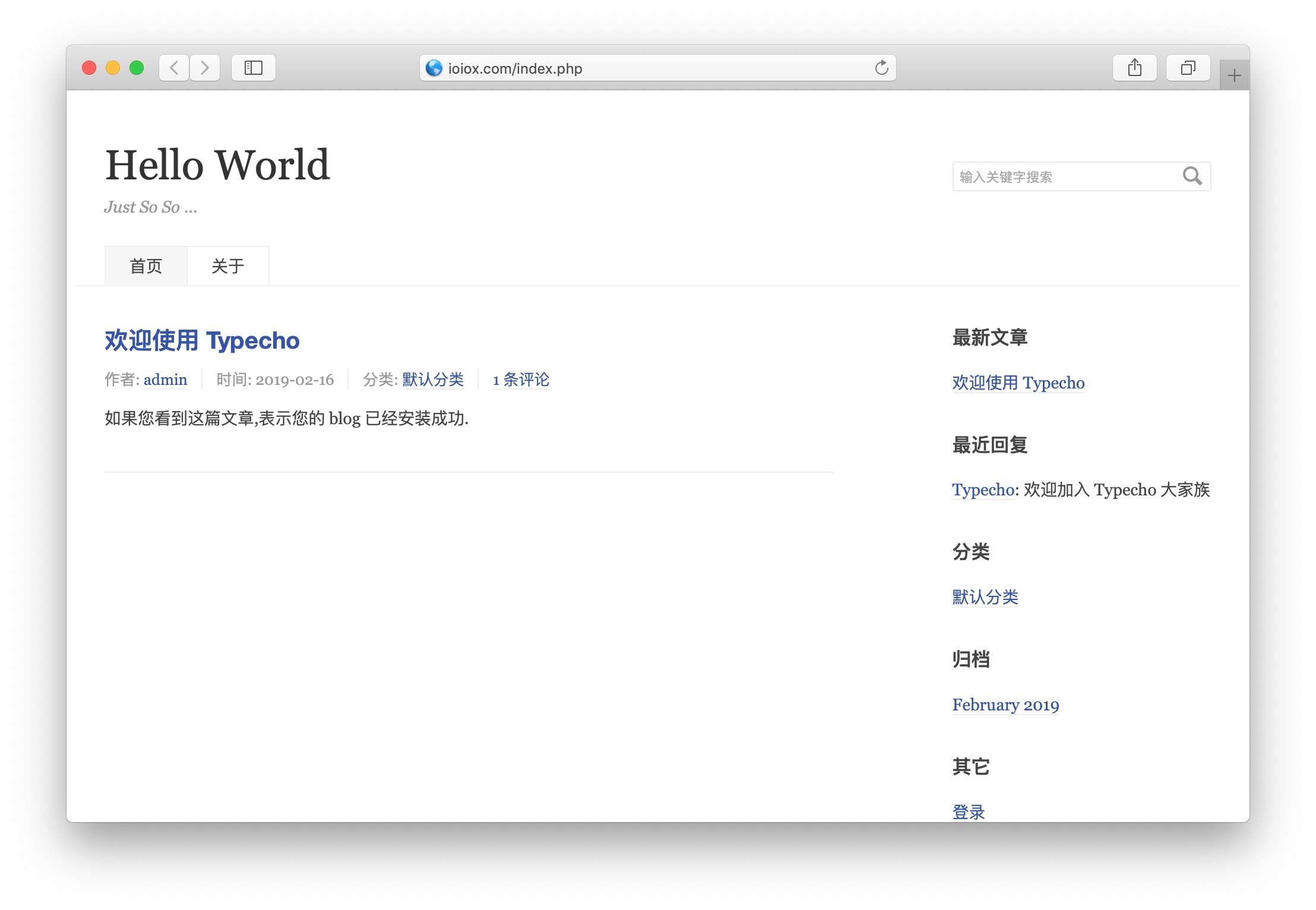This screenshot has height=910, width=1316.
Task: Select the 关于 navigation tab
Action: coord(228,266)
